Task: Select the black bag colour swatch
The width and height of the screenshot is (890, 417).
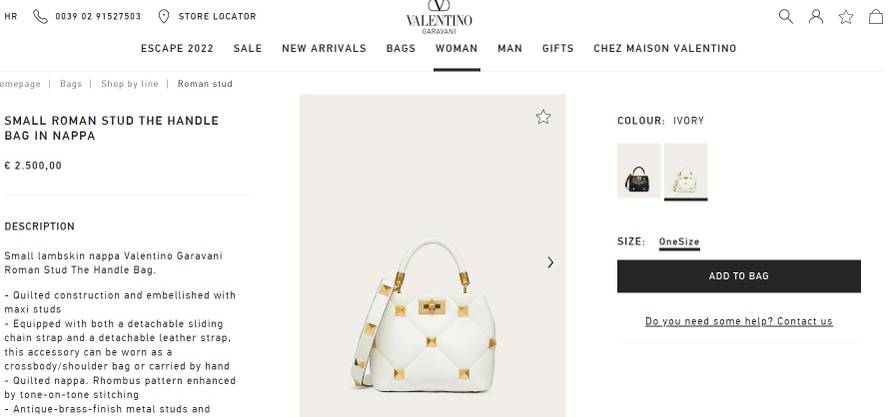Action: pos(639,170)
